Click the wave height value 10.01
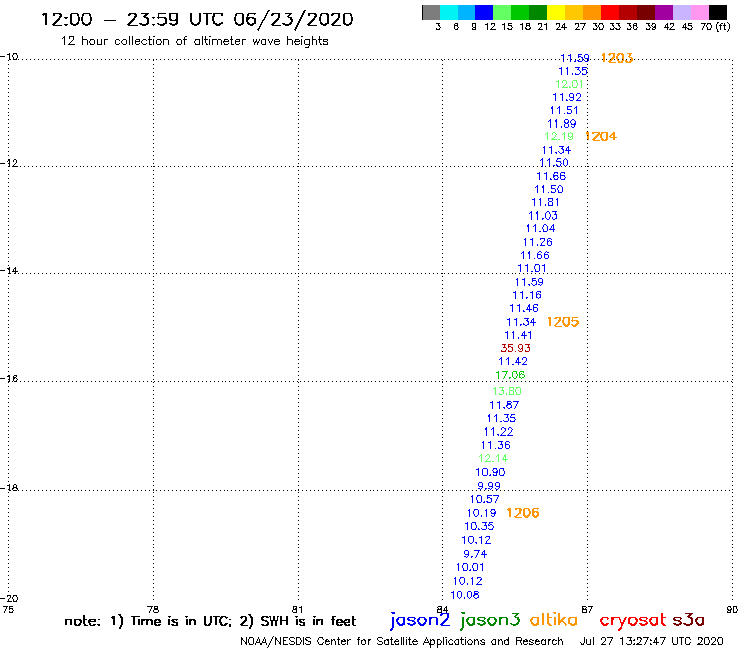The height and width of the screenshot is (650, 740). pos(470,567)
